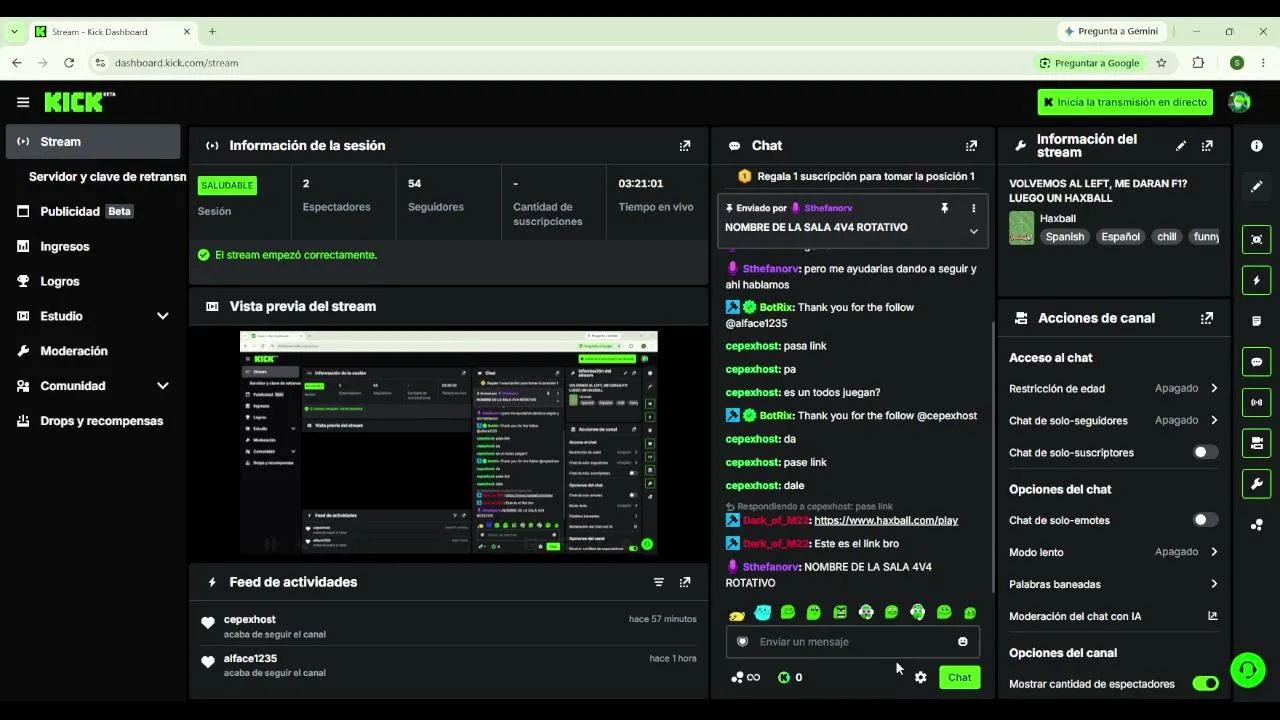Toggle the stream preview widget rail icon
Image resolution: width=1280 pixels, height=720 pixels.
click(1257, 240)
